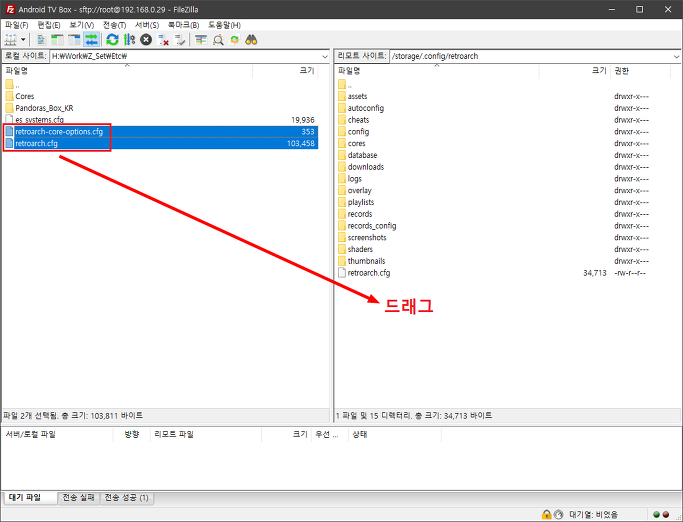This screenshot has height=522, width=683.
Task: Edit the local site path field
Action: [x=186, y=56]
